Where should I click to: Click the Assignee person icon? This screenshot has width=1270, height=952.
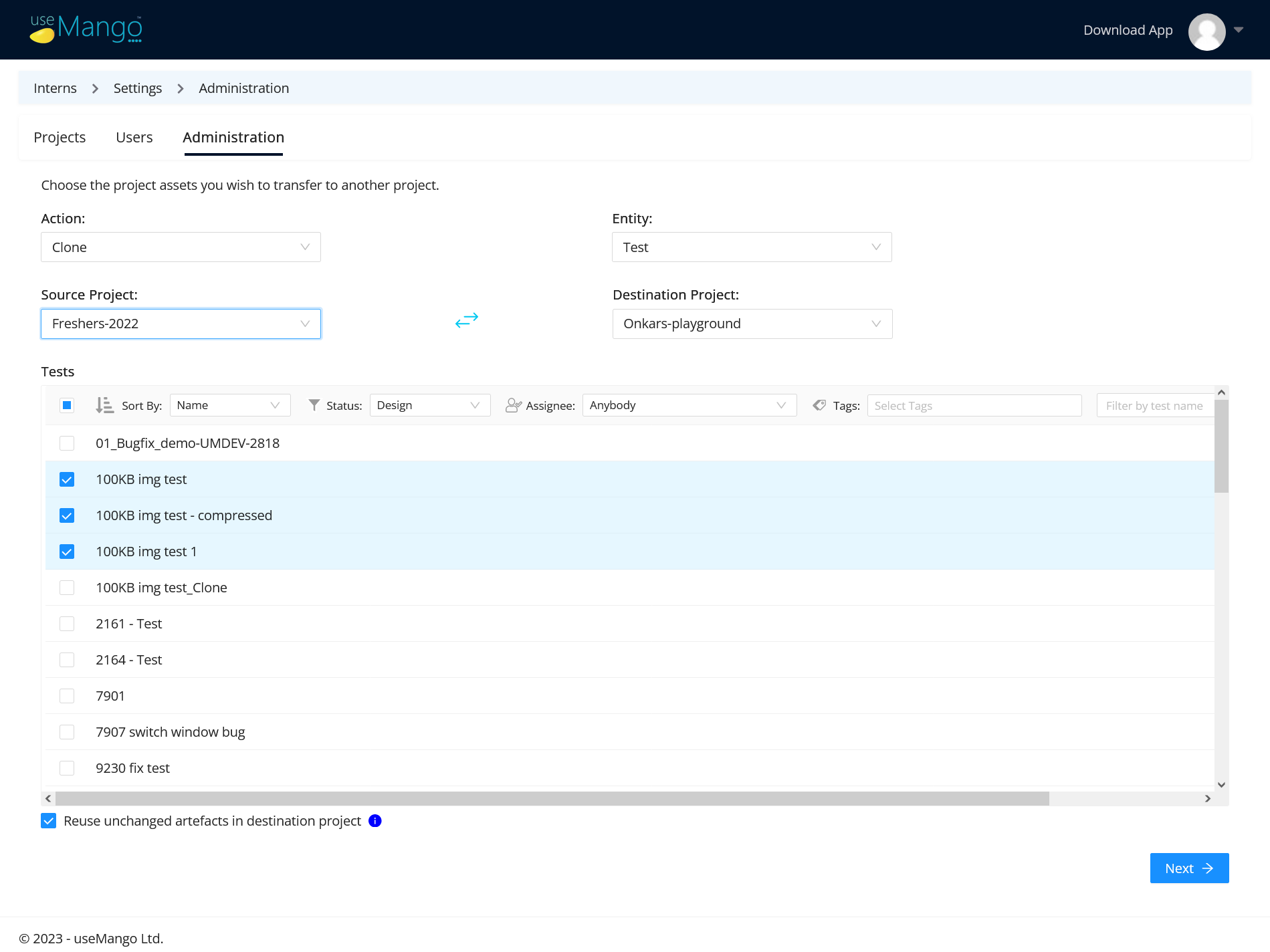click(x=513, y=405)
